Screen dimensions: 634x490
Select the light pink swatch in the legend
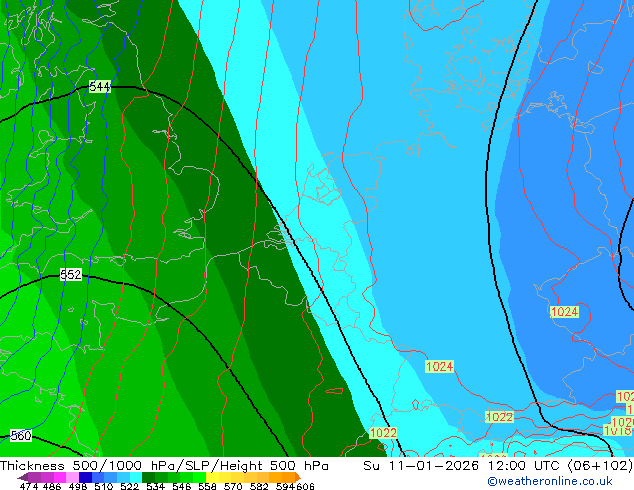click(72, 477)
